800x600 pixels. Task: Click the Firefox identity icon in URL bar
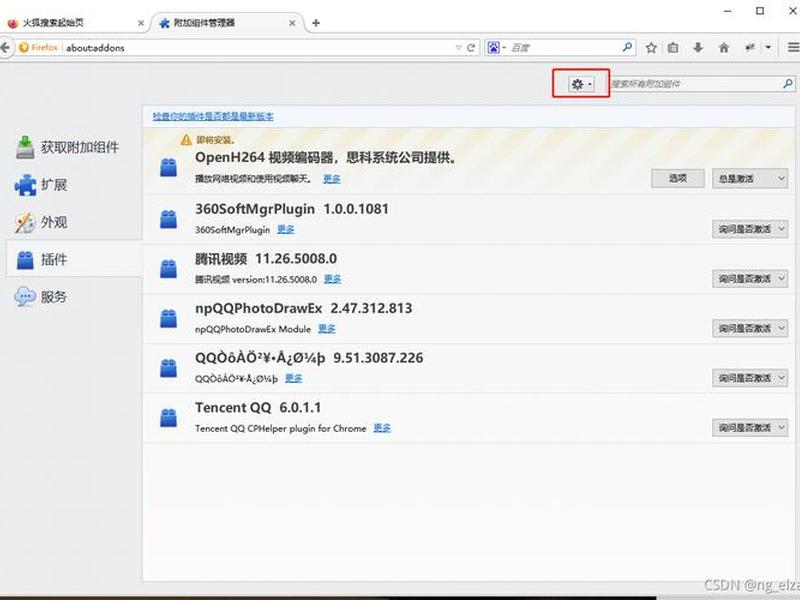[x=23, y=47]
